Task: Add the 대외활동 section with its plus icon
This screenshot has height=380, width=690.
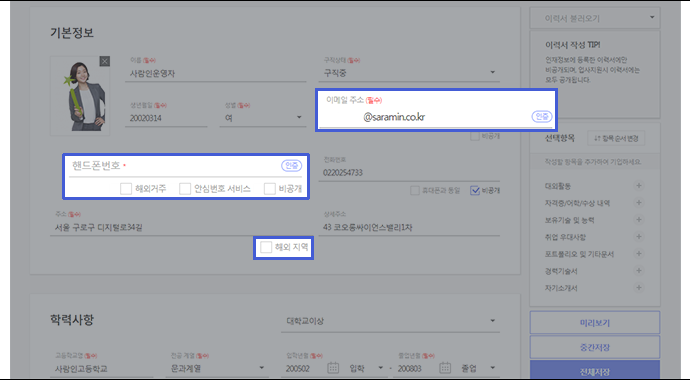Action: [639, 186]
